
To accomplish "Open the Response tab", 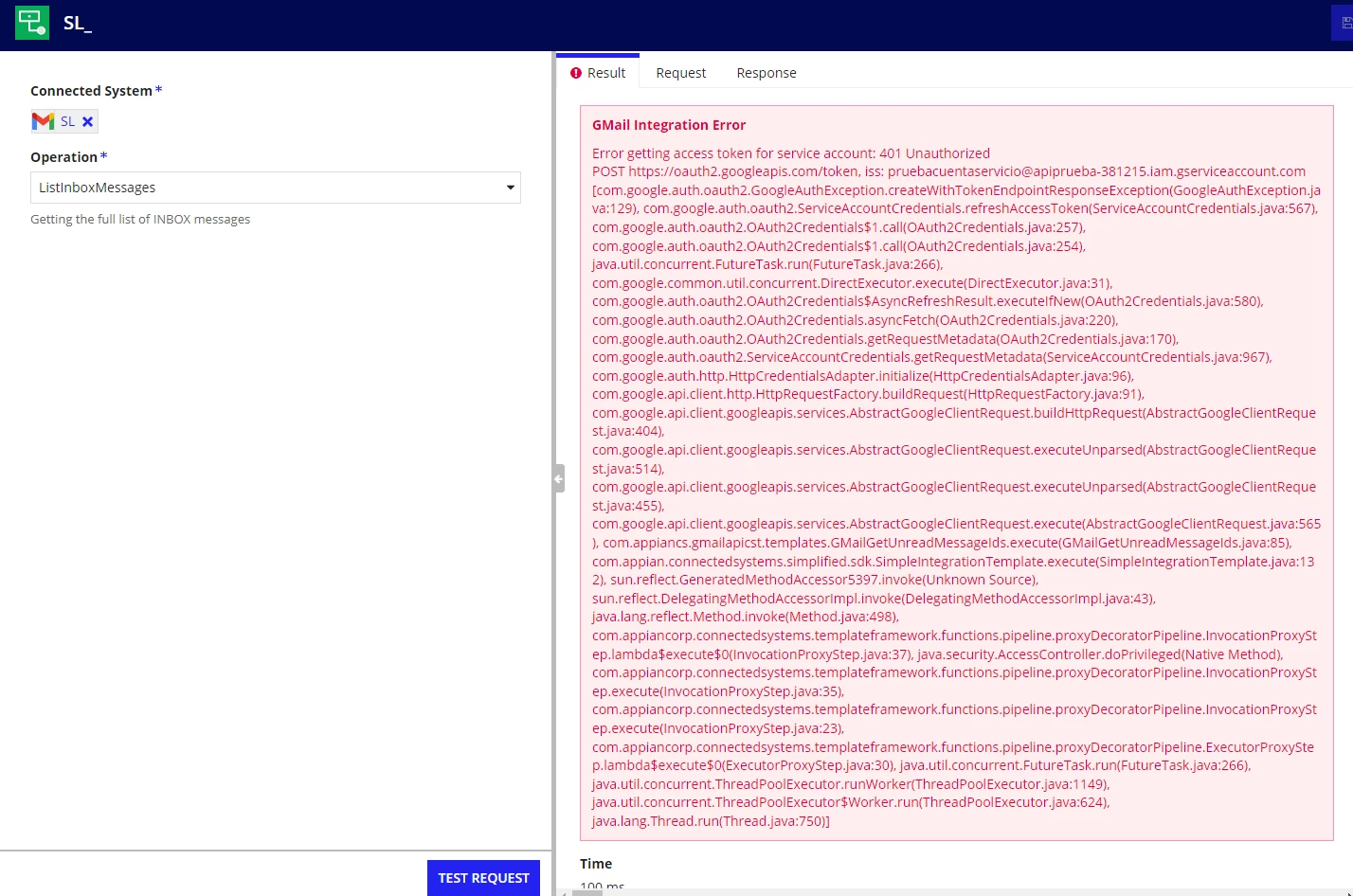I will pyautogui.click(x=767, y=73).
